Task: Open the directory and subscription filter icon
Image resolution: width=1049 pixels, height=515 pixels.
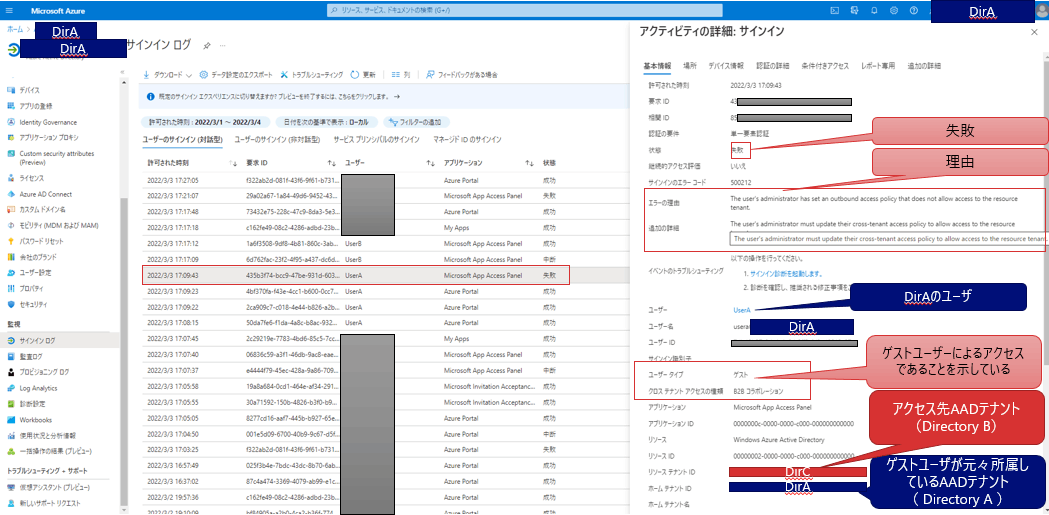Action: point(854,10)
